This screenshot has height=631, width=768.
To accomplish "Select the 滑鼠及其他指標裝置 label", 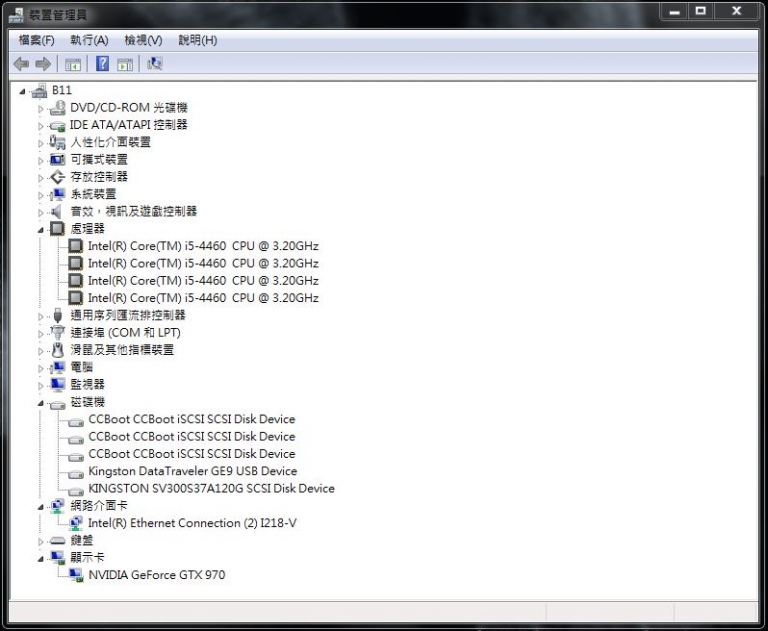I will (122, 350).
